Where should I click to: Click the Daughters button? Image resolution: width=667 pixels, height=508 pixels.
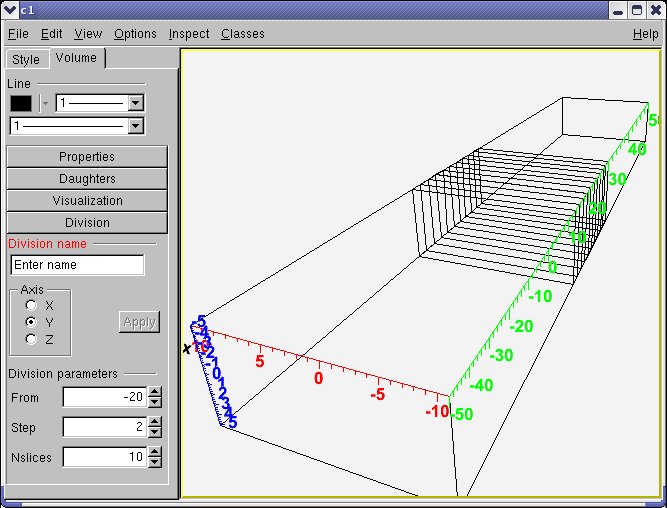87,179
